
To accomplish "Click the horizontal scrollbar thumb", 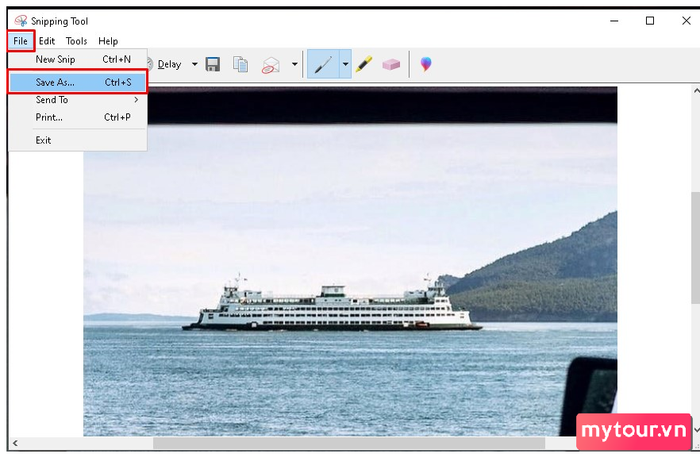I will pos(349,443).
